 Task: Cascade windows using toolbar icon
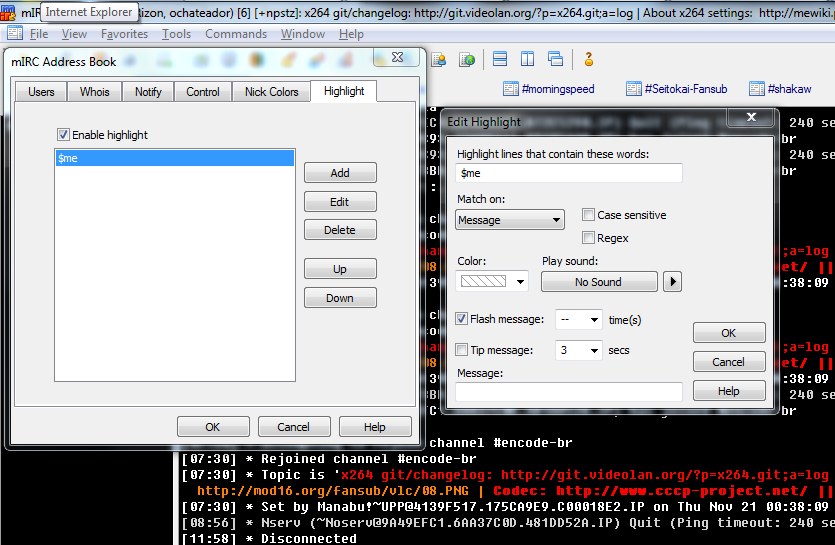tap(555, 59)
